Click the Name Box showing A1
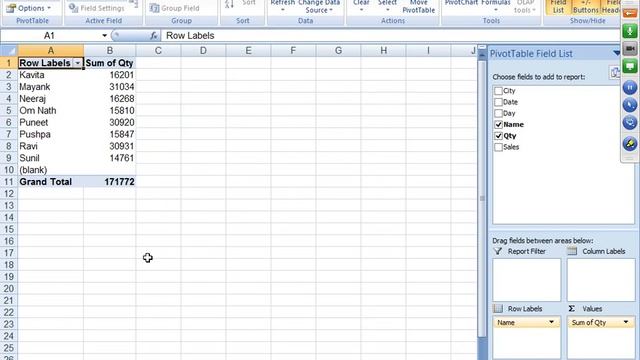This screenshot has height=360, width=640. click(x=49, y=36)
